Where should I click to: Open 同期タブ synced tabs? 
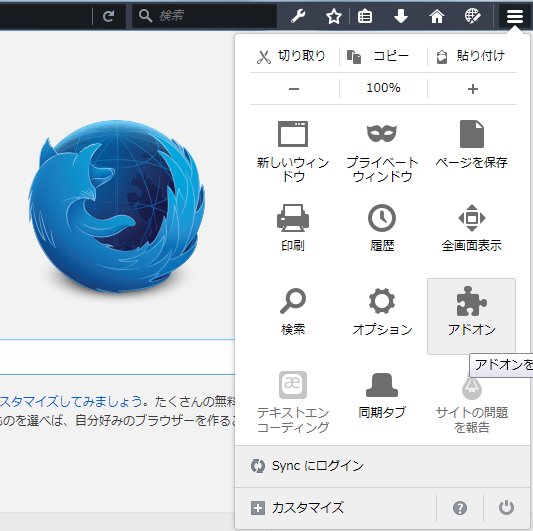tap(382, 395)
